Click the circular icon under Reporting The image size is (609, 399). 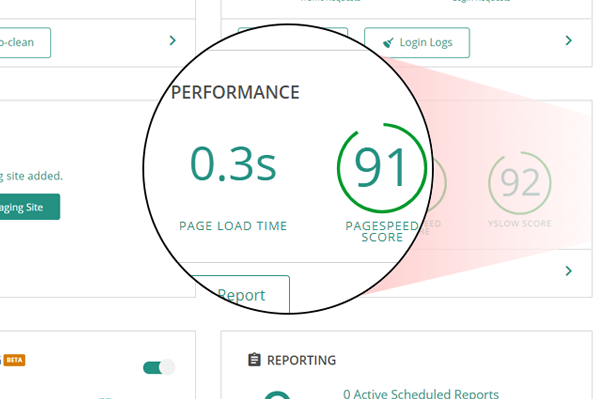coord(277,395)
